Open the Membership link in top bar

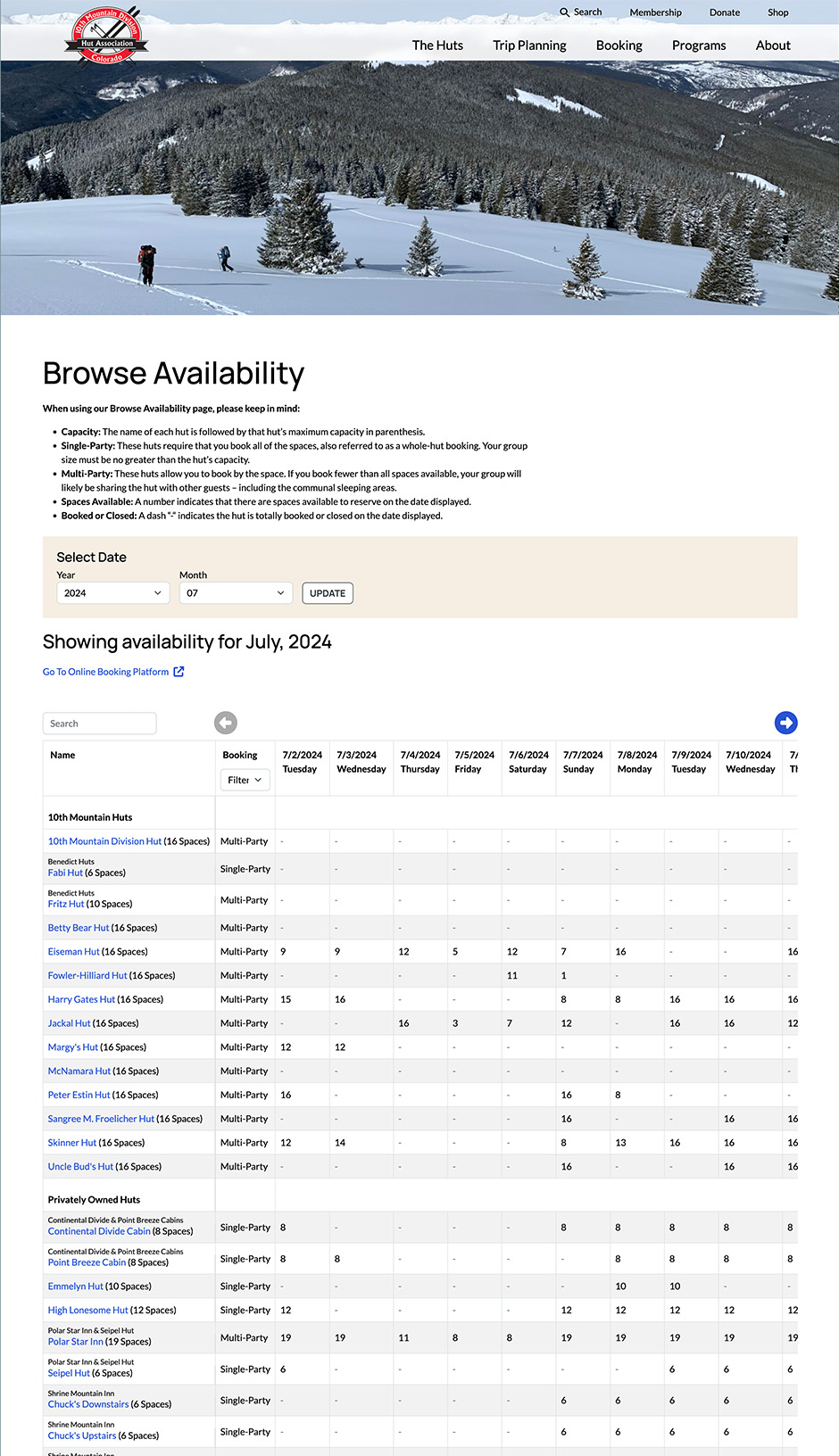coord(655,12)
